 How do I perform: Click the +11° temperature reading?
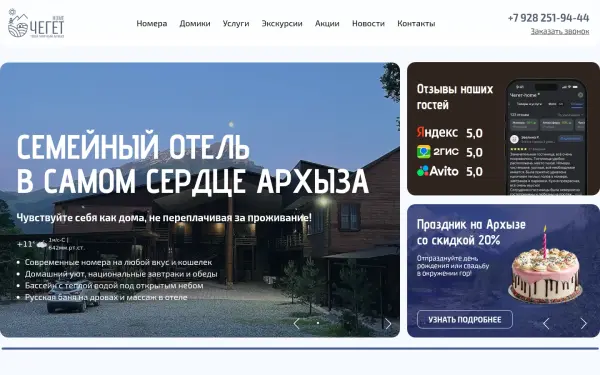(26, 244)
